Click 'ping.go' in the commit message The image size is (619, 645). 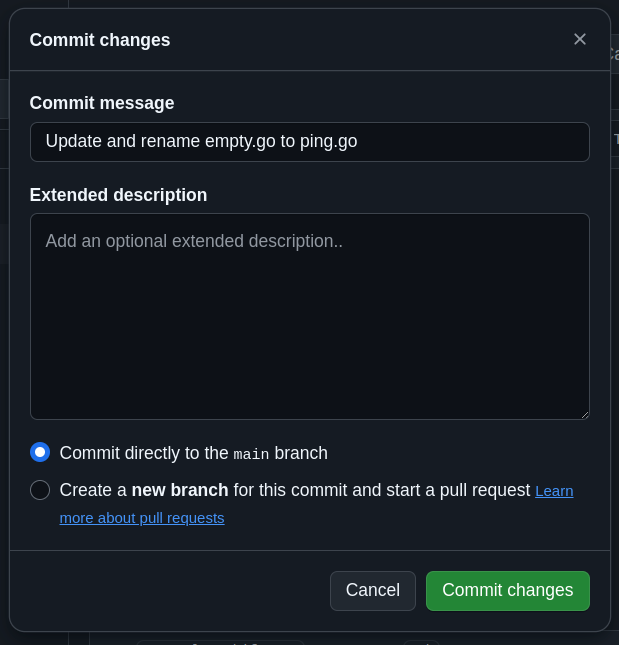click(328, 142)
